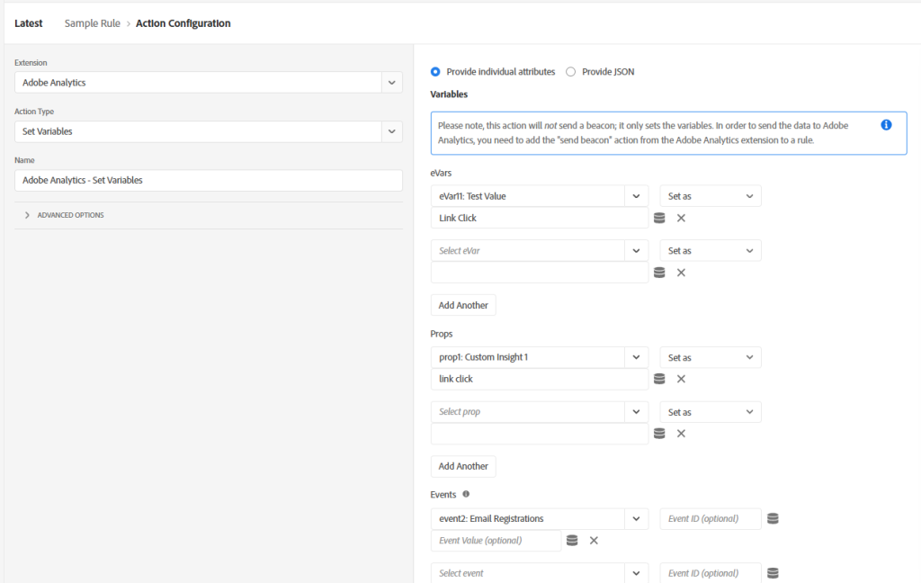Open Set as dropdown for Select prop row

710,412
